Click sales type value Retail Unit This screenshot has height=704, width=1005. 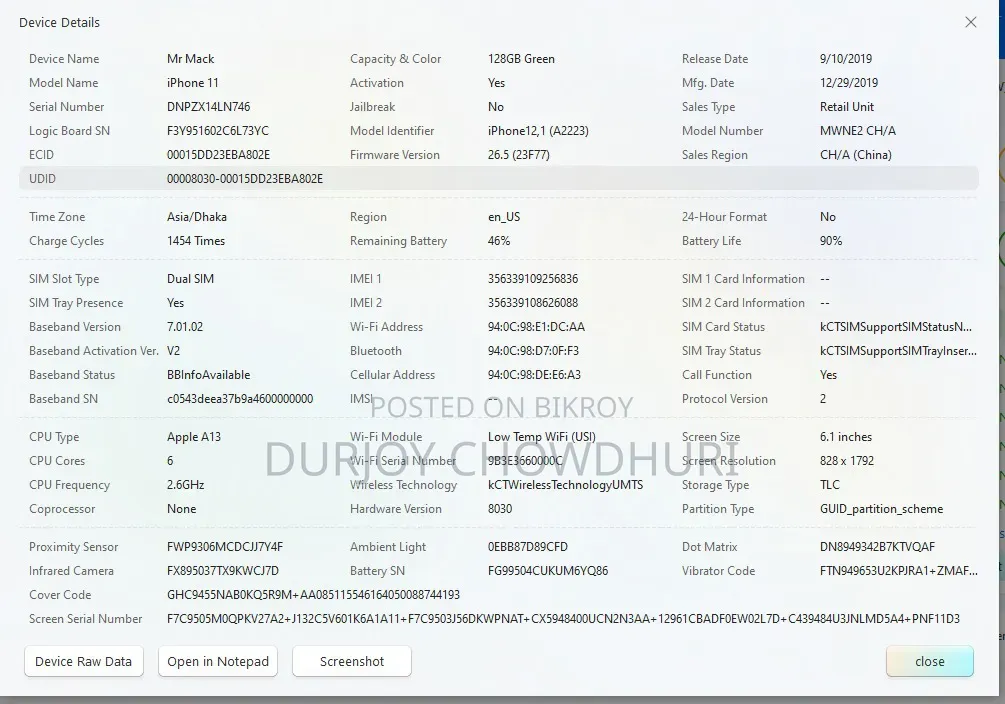click(847, 107)
